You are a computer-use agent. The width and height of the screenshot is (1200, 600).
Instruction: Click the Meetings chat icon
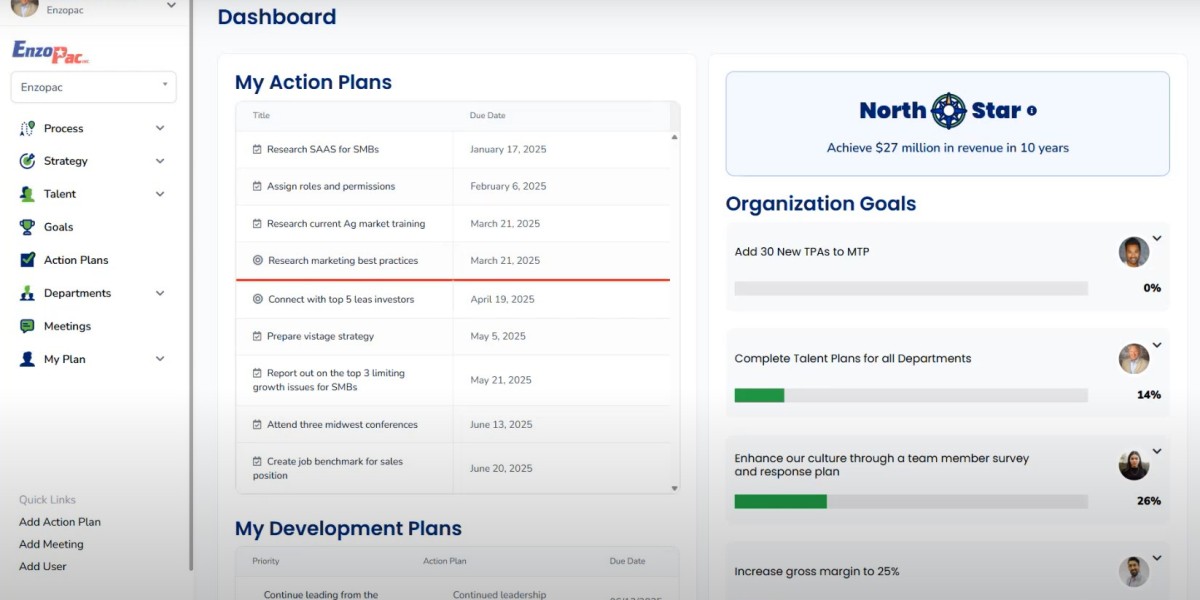pos(27,326)
